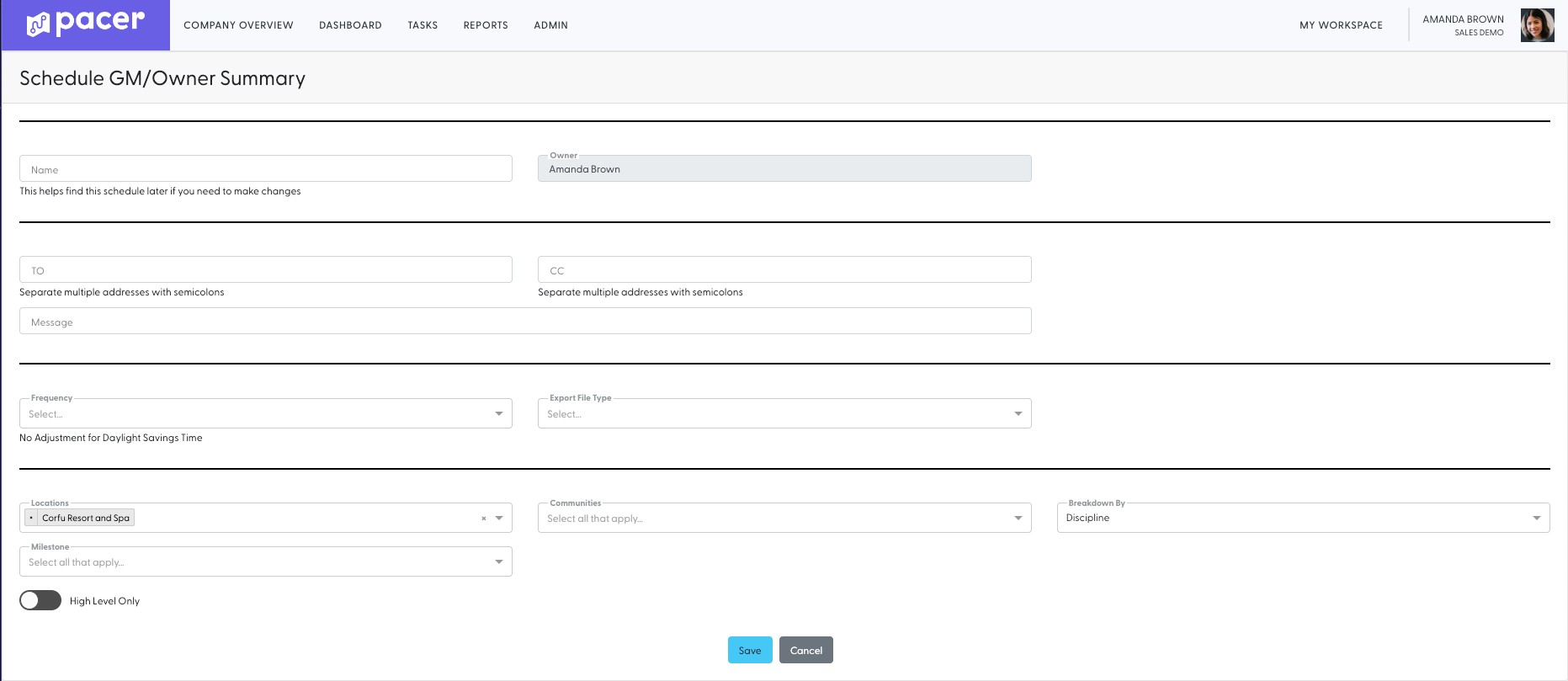Image resolution: width=1568 pixels, height=681 pixels.
Task: Click the Pacer logo
Action: click(x=86, y=24)
